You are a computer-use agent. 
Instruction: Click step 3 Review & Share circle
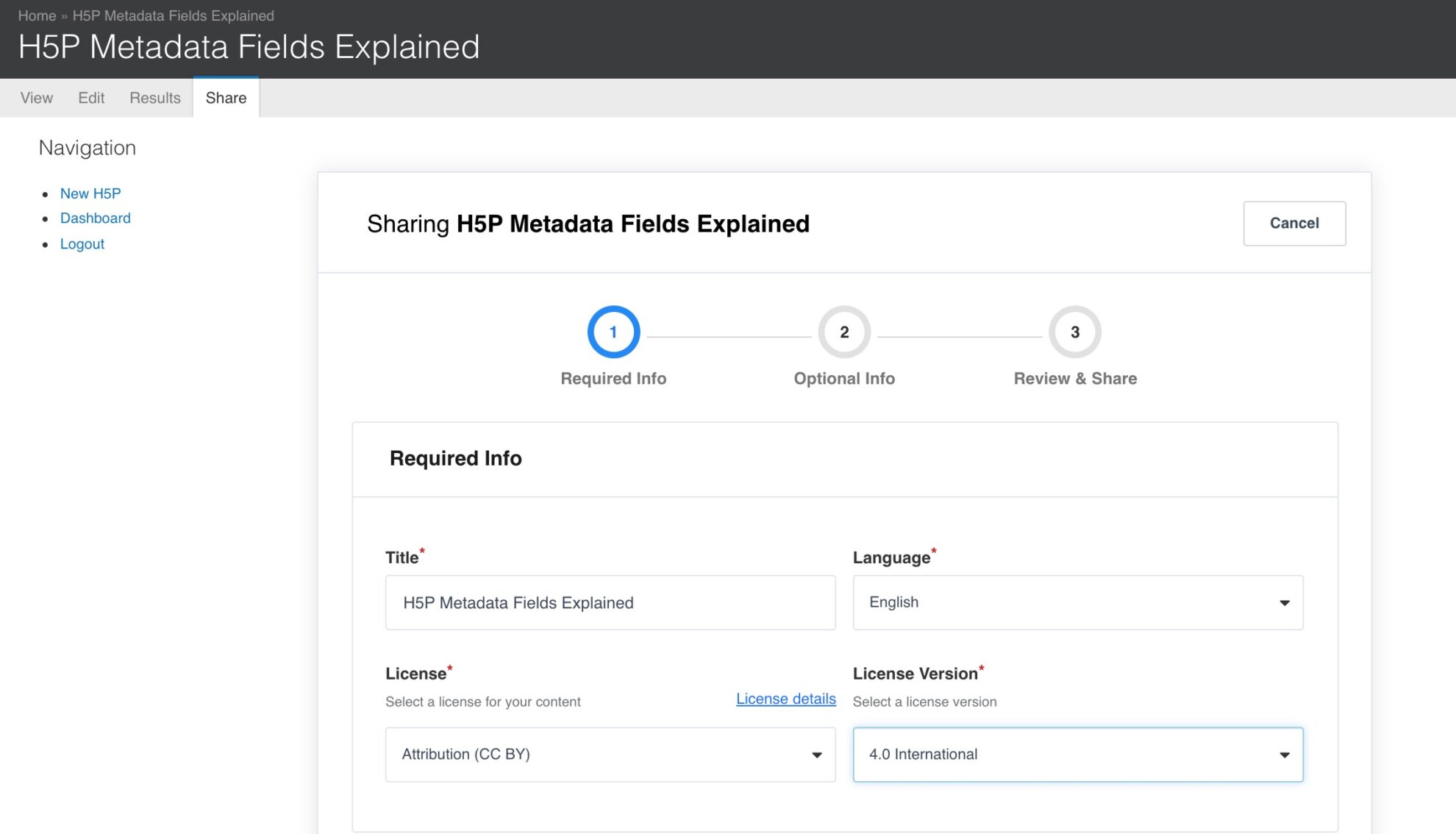pyautogui.click(x=1074, y=332)
